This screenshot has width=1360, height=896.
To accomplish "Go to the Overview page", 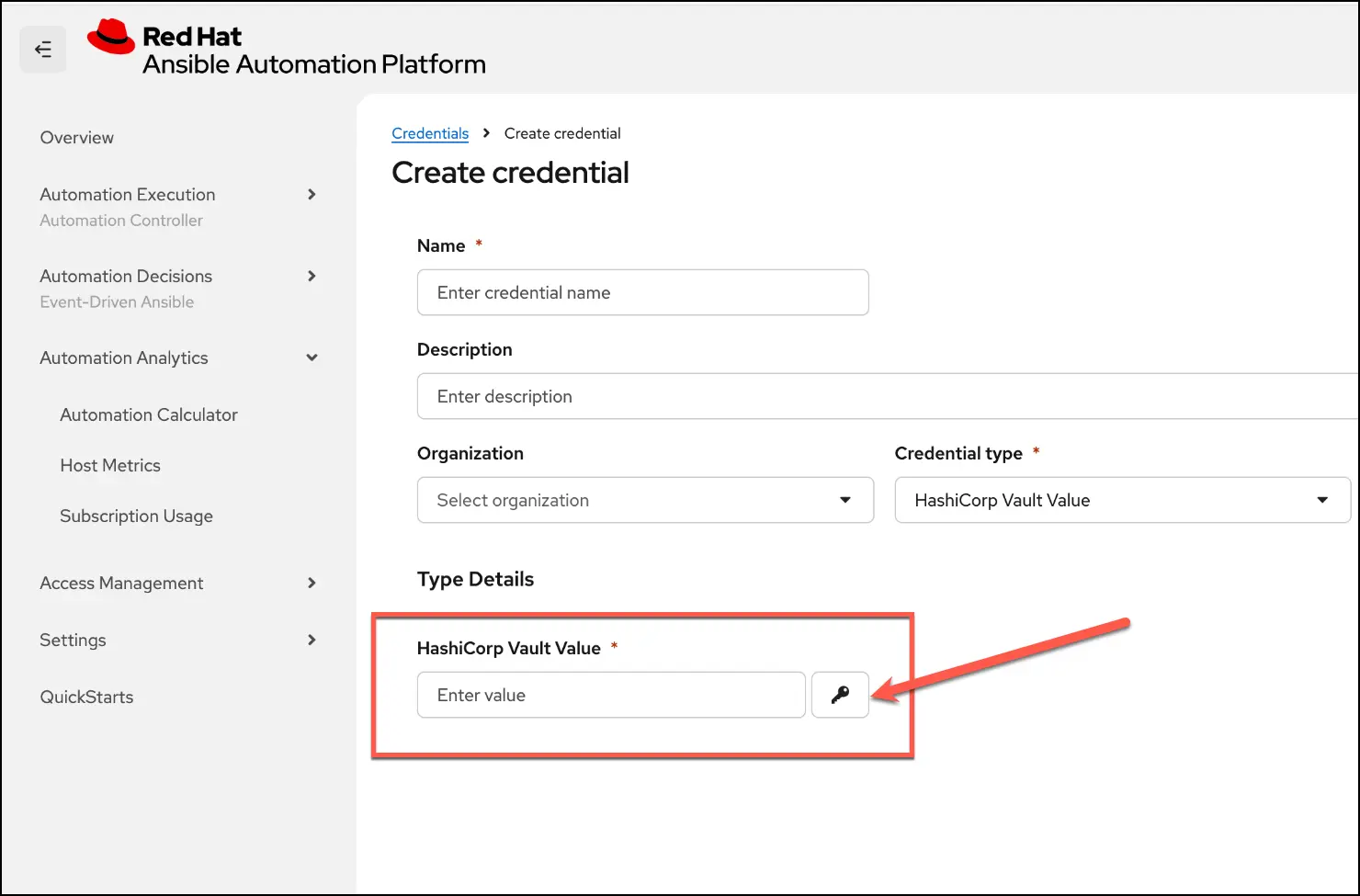I will (77, 138).
